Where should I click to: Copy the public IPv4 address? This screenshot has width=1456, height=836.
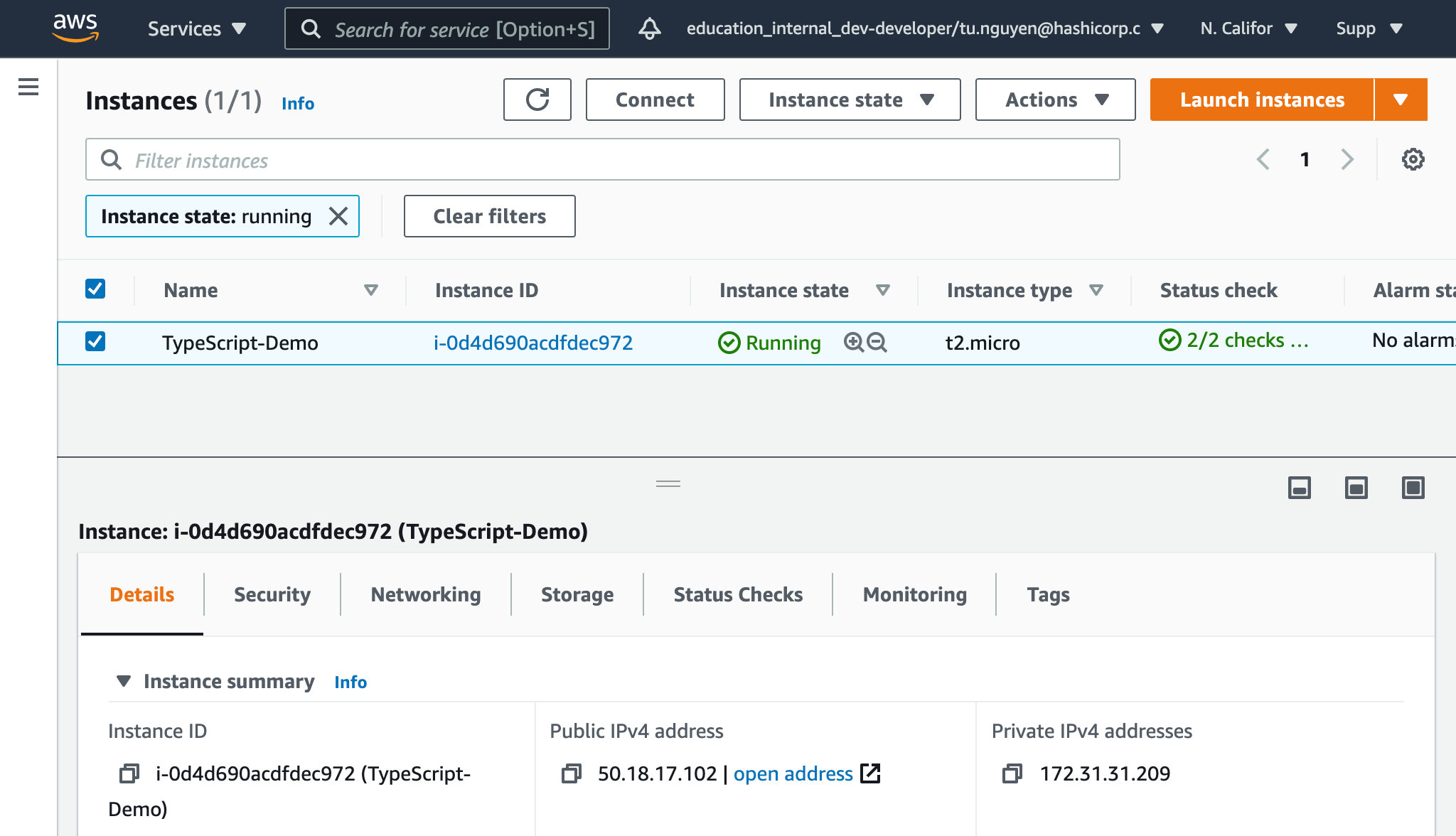pyautogui.click(x=570, y=775)
